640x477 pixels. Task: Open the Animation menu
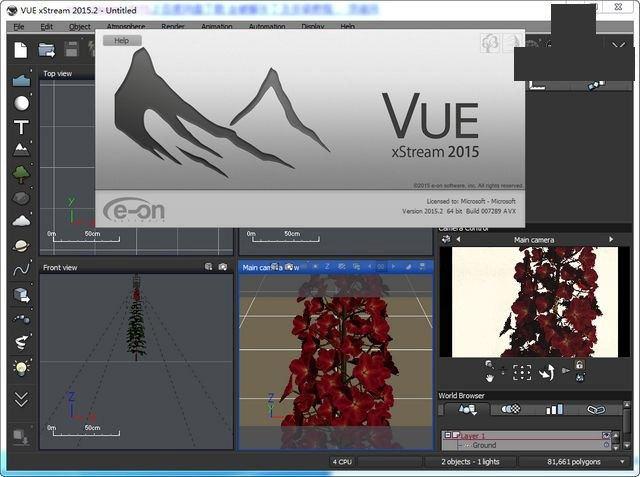(x=217, y=26)
